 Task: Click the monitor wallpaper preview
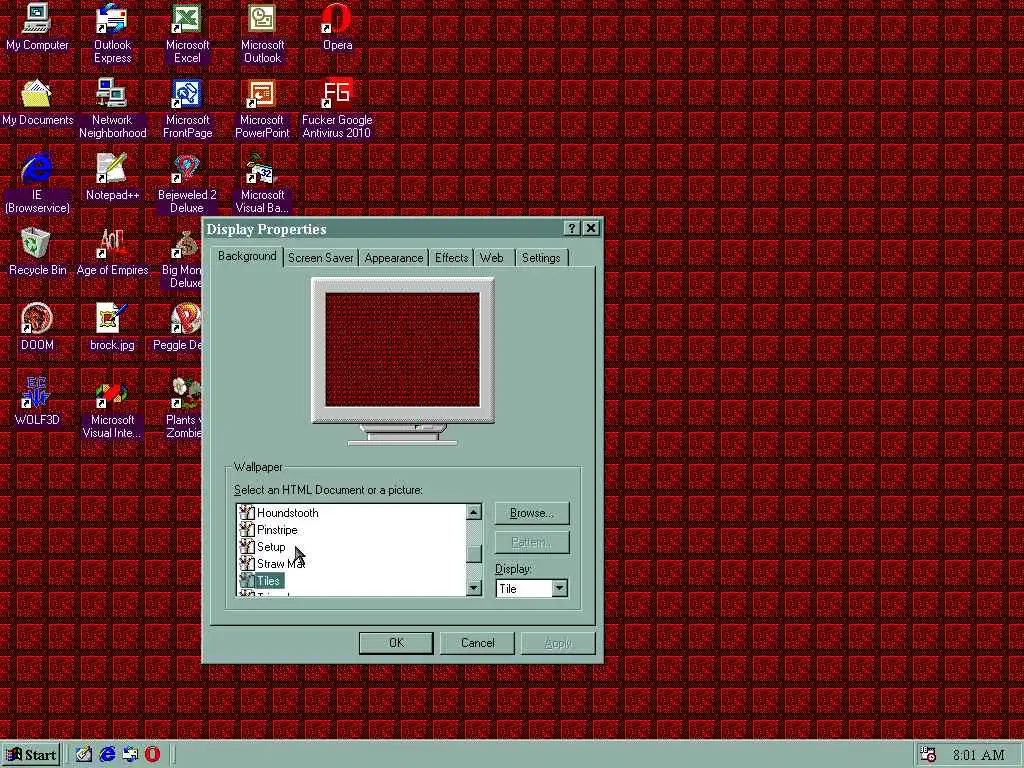coord(402,349)
